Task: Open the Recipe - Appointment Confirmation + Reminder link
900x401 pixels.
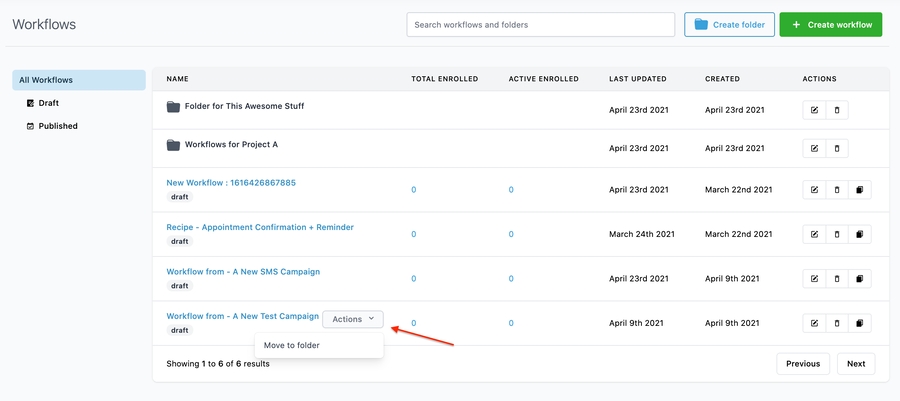Action: click(260, 227)
